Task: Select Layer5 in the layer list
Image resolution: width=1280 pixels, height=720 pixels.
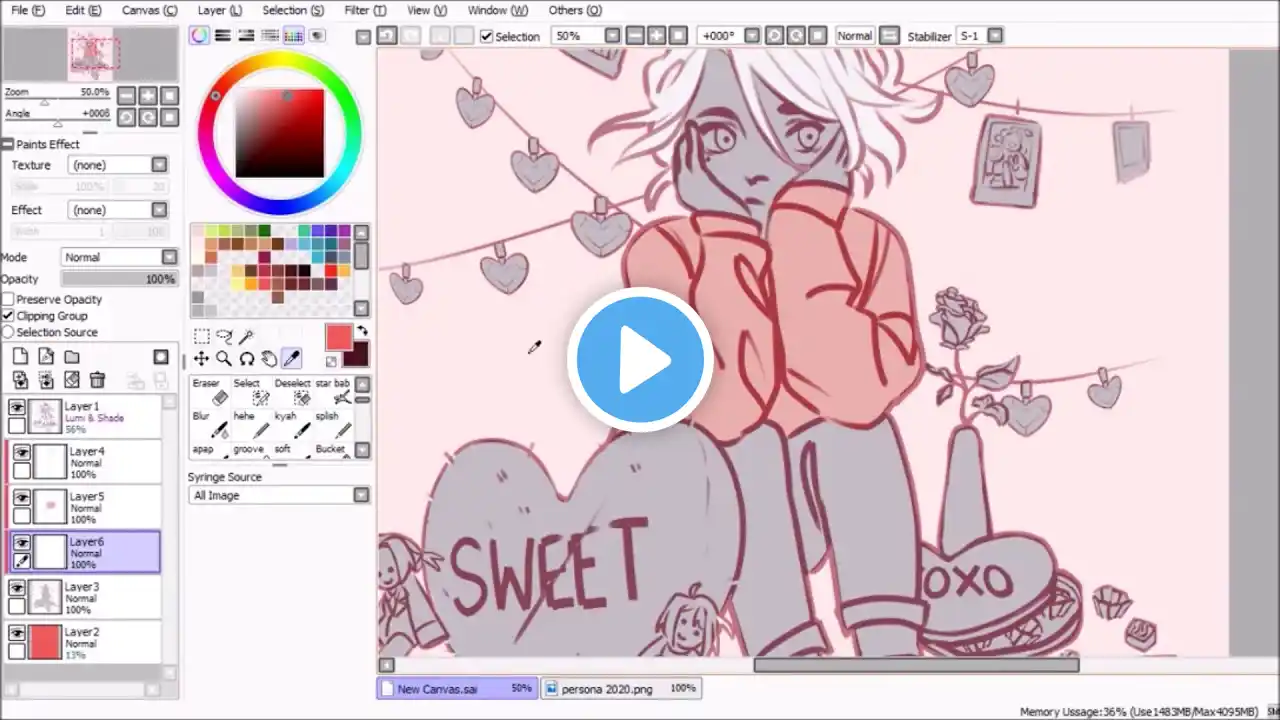Action: (100, 507)
